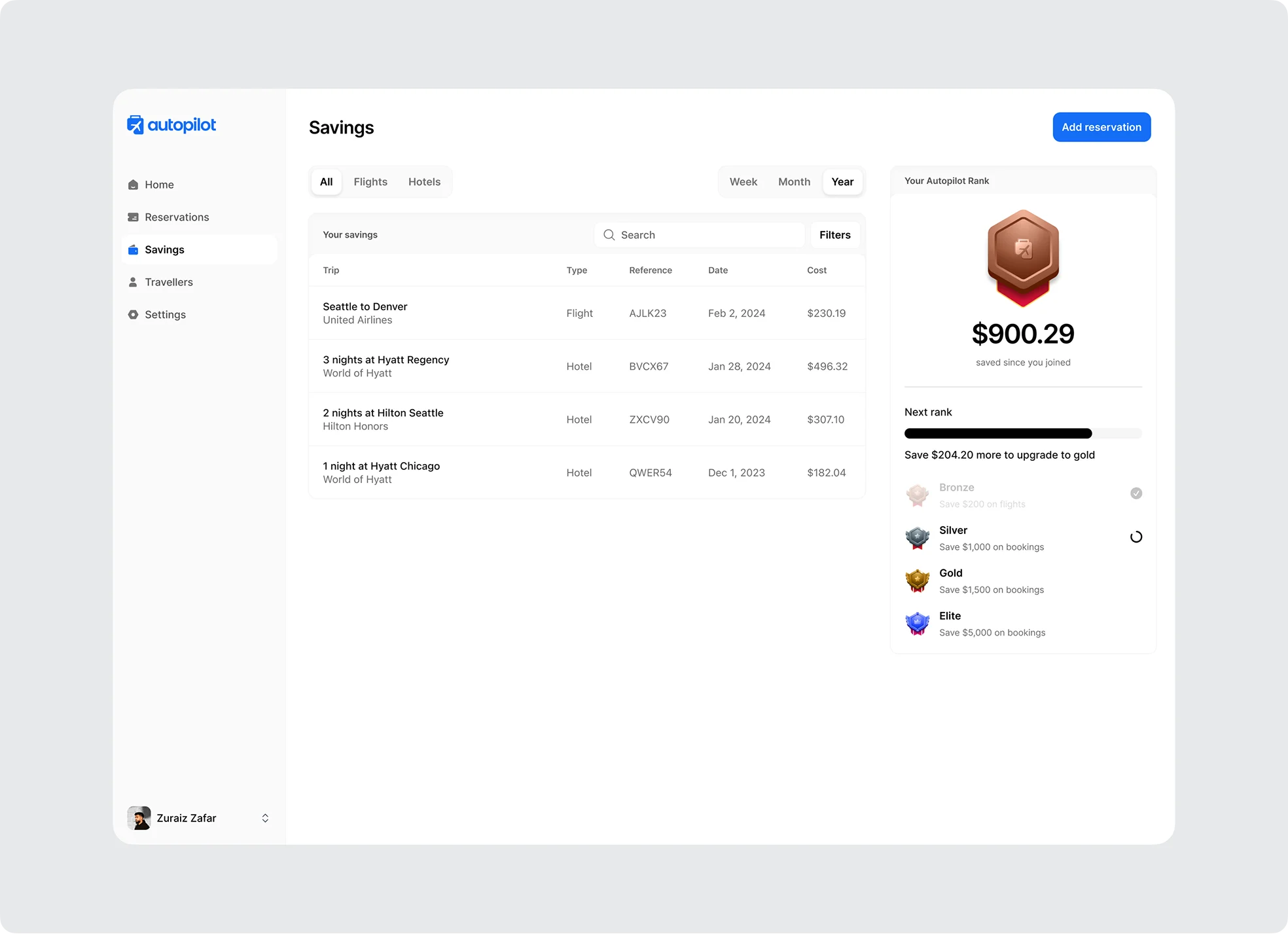This screenshot has height=934, width=1288.
Task: Click the Next rank progress bar
Action: pyautogui.click(x=1022, y=433)
